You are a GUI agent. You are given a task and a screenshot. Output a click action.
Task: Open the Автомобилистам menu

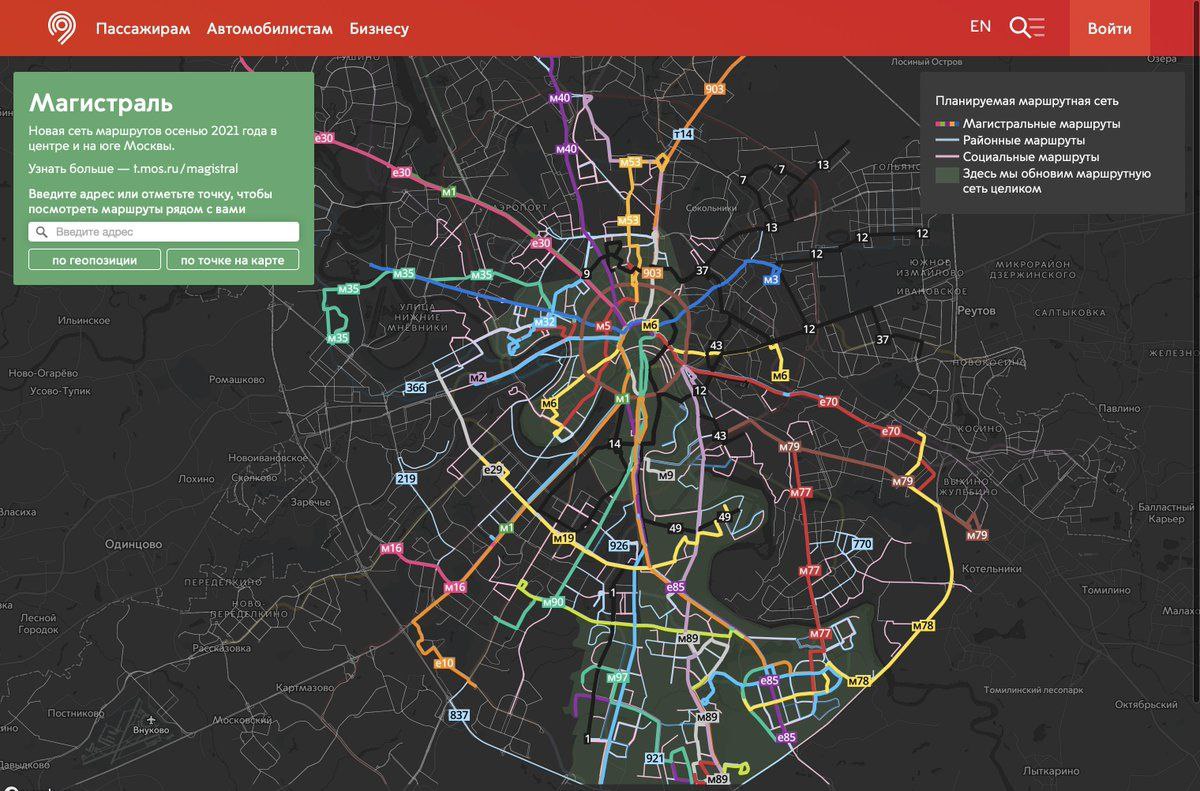click(270, 28)
